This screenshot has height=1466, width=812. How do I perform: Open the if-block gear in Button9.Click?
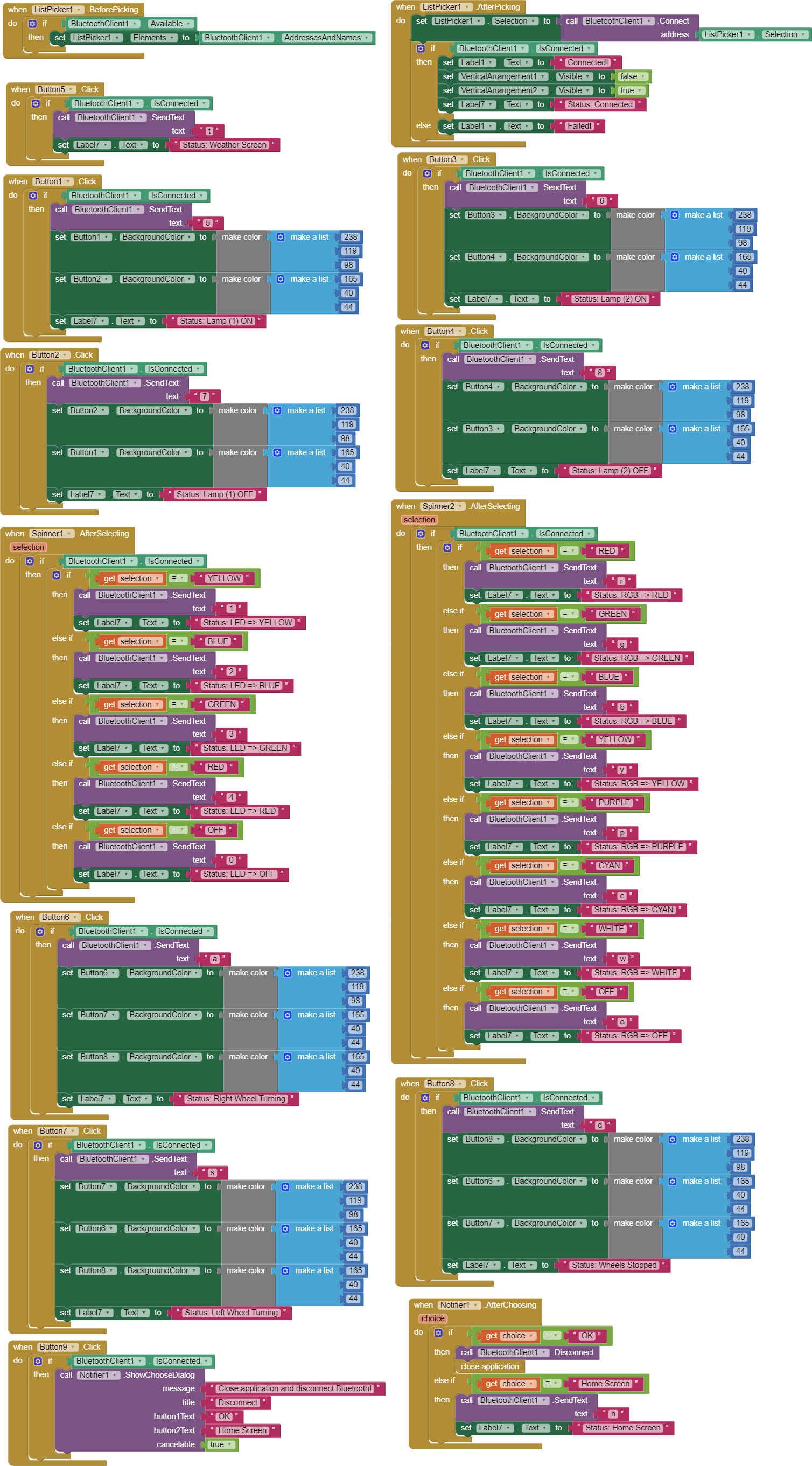point(38,1362)
